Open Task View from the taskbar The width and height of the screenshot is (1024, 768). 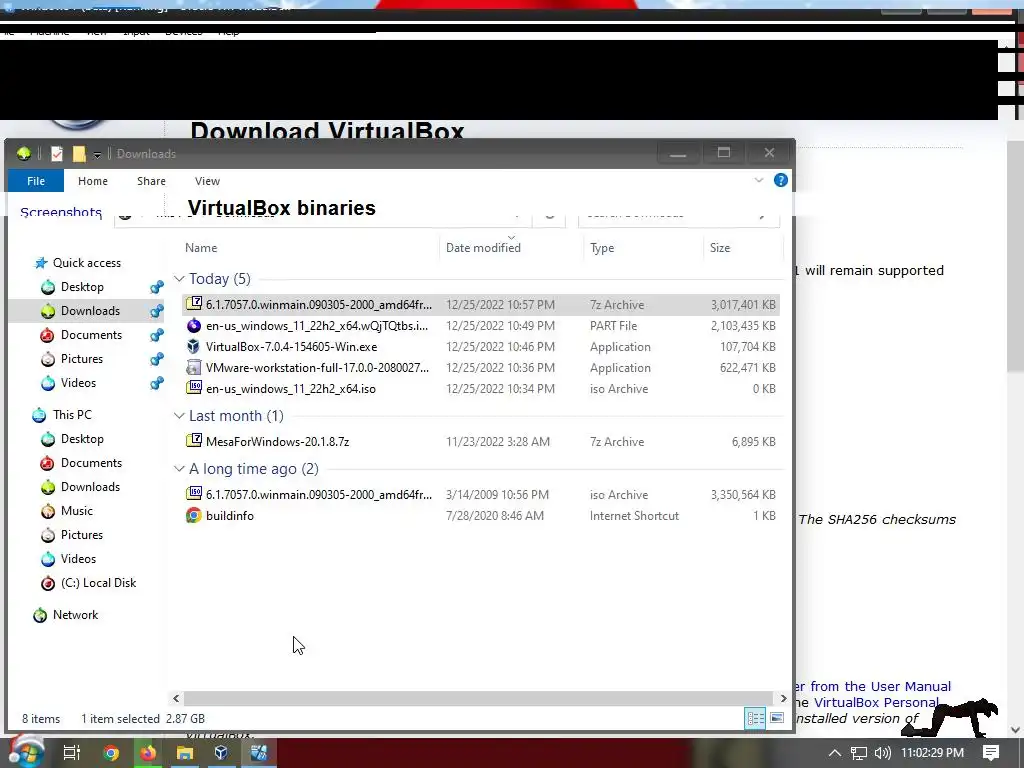click(x=71, y=753)
